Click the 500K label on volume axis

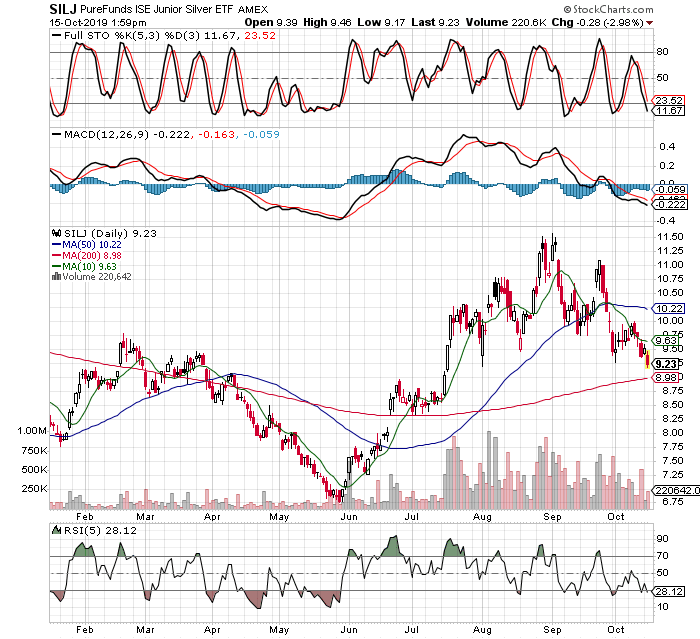(35, 470)
